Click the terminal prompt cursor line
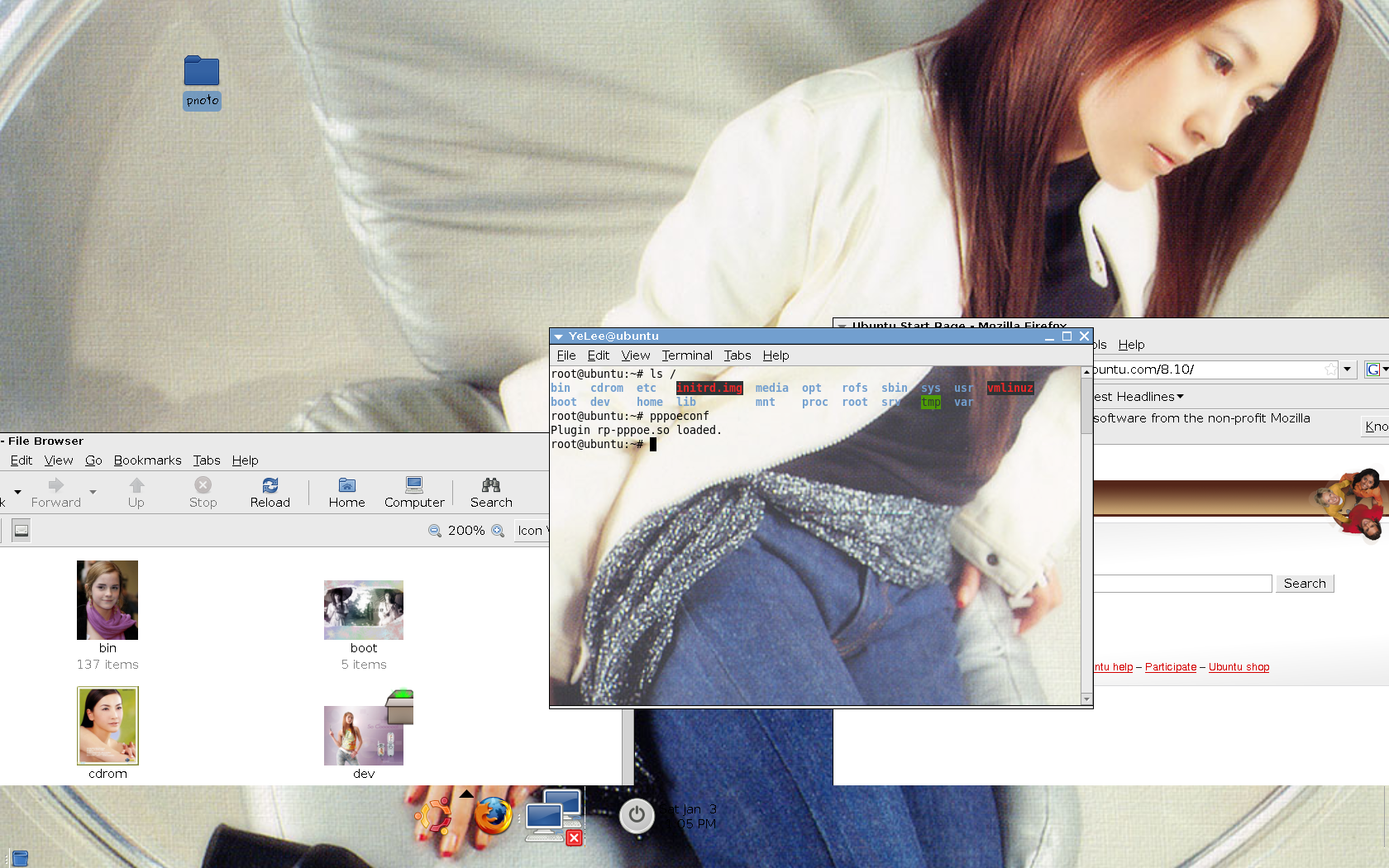Image resolution: width=1389 pixels, height=868 pixels. (x=604, y=445)
